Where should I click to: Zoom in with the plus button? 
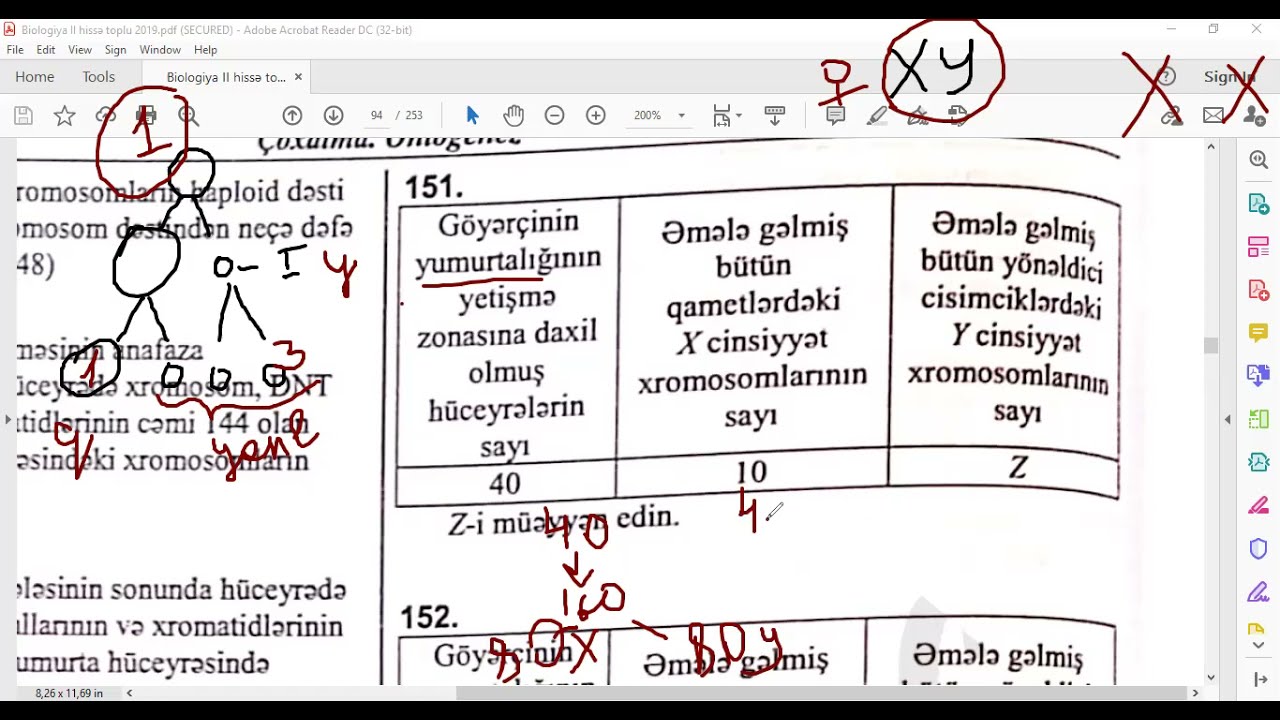click(596, 116)
